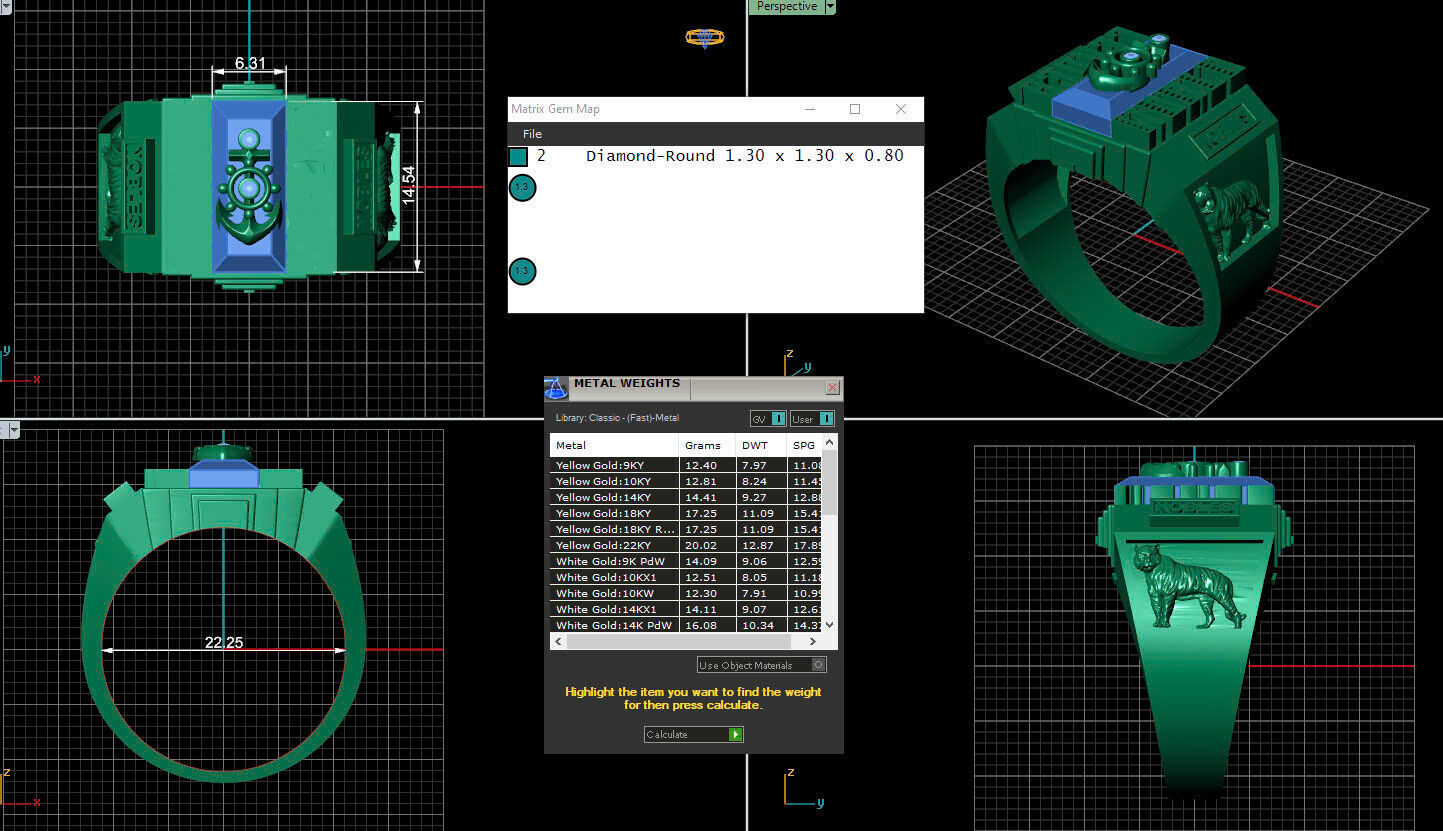Open the File menu in Gem Map
Viewport: 1443px width, 831px height.
(x=532, y=134)
